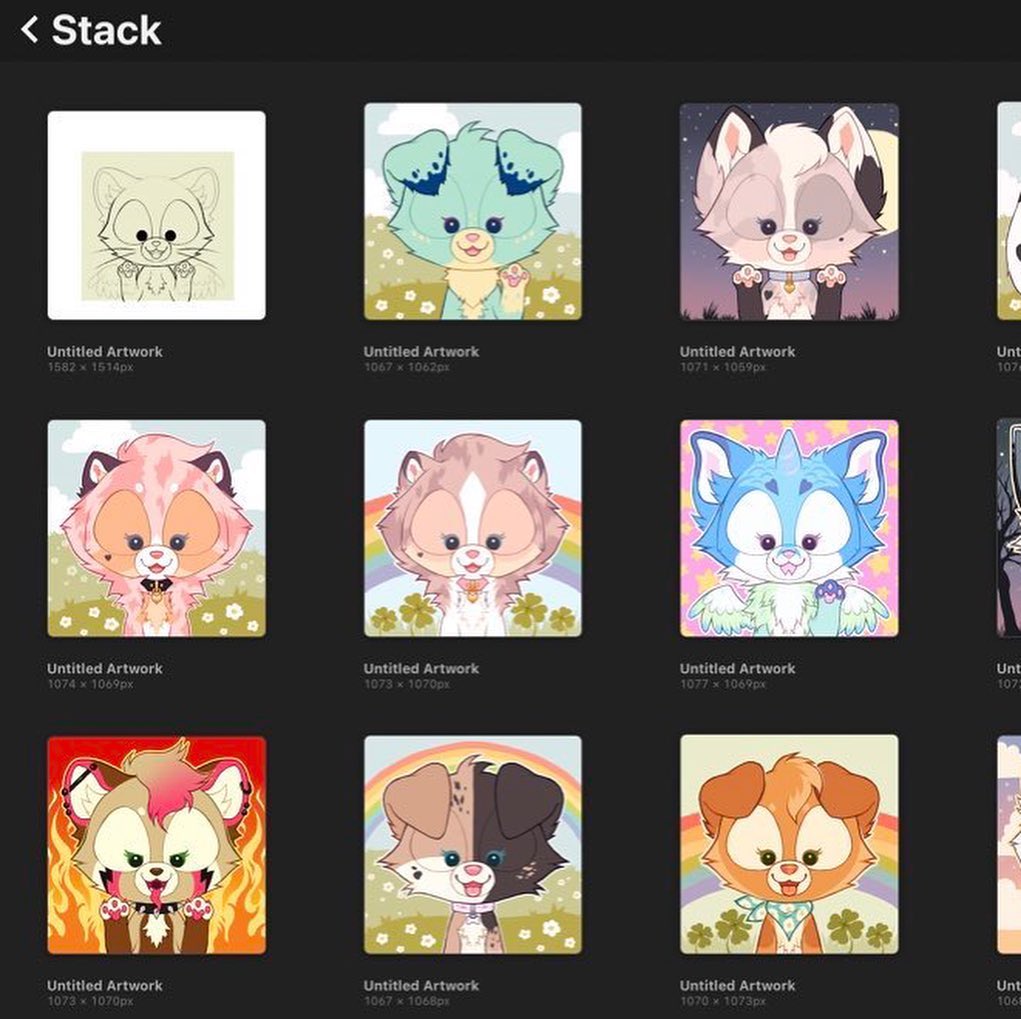Open the tan puppy with white blaze artwork
The height and width of the screenshot is (1019, 1021).
(x=472, y=528)
